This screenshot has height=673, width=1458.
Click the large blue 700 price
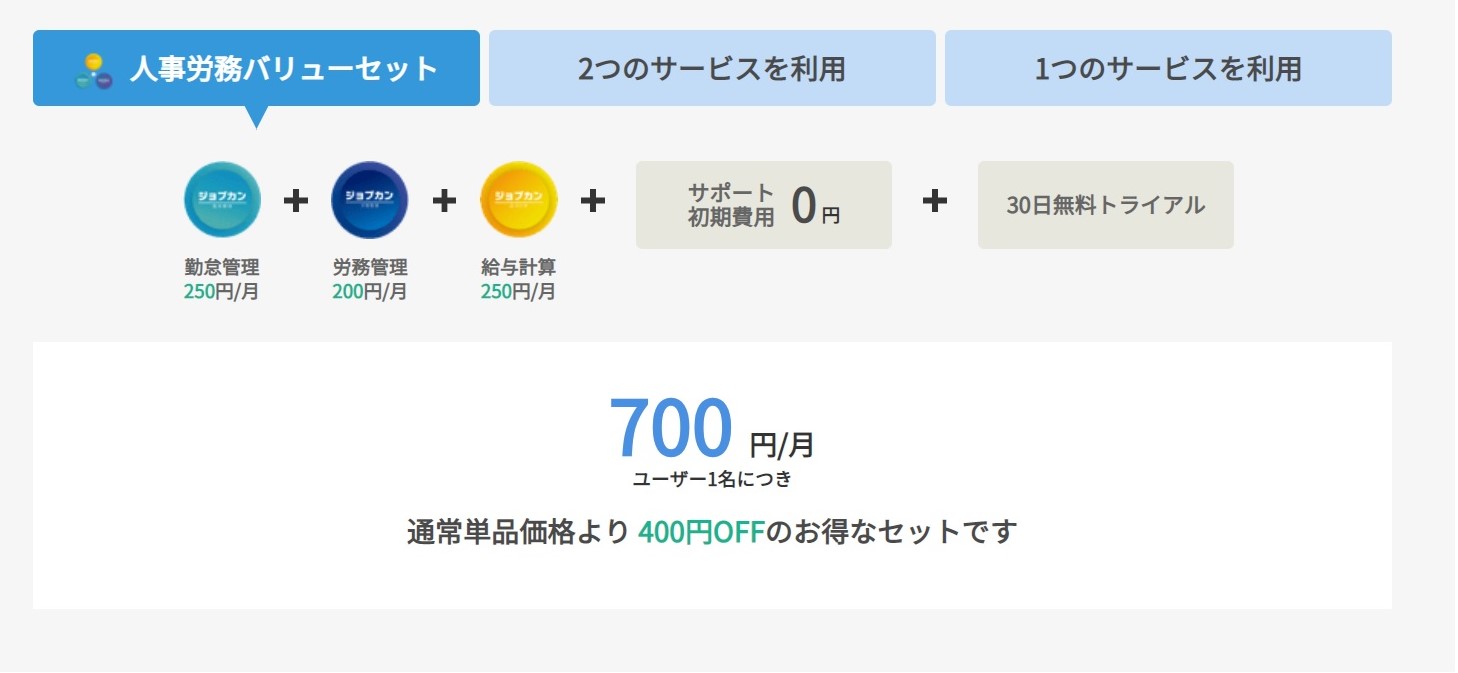[x=671, y=428]
